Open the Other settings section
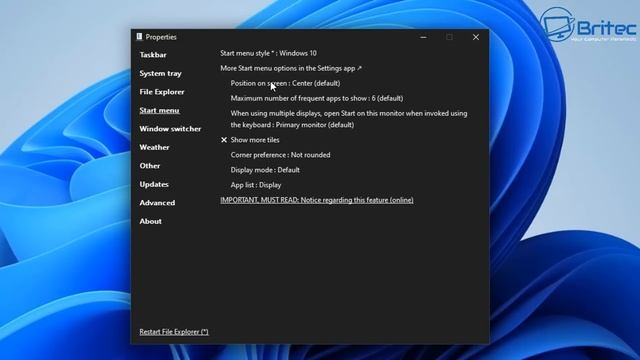This screenshot has width=640, height=360. pos(150,166)
